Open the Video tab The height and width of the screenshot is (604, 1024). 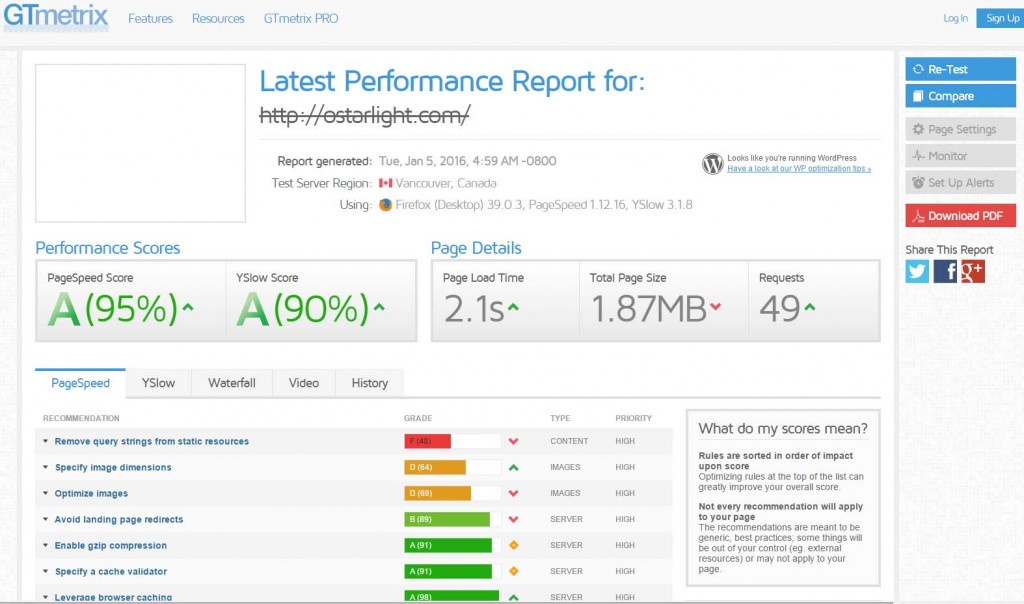click(x=304, y=383)
